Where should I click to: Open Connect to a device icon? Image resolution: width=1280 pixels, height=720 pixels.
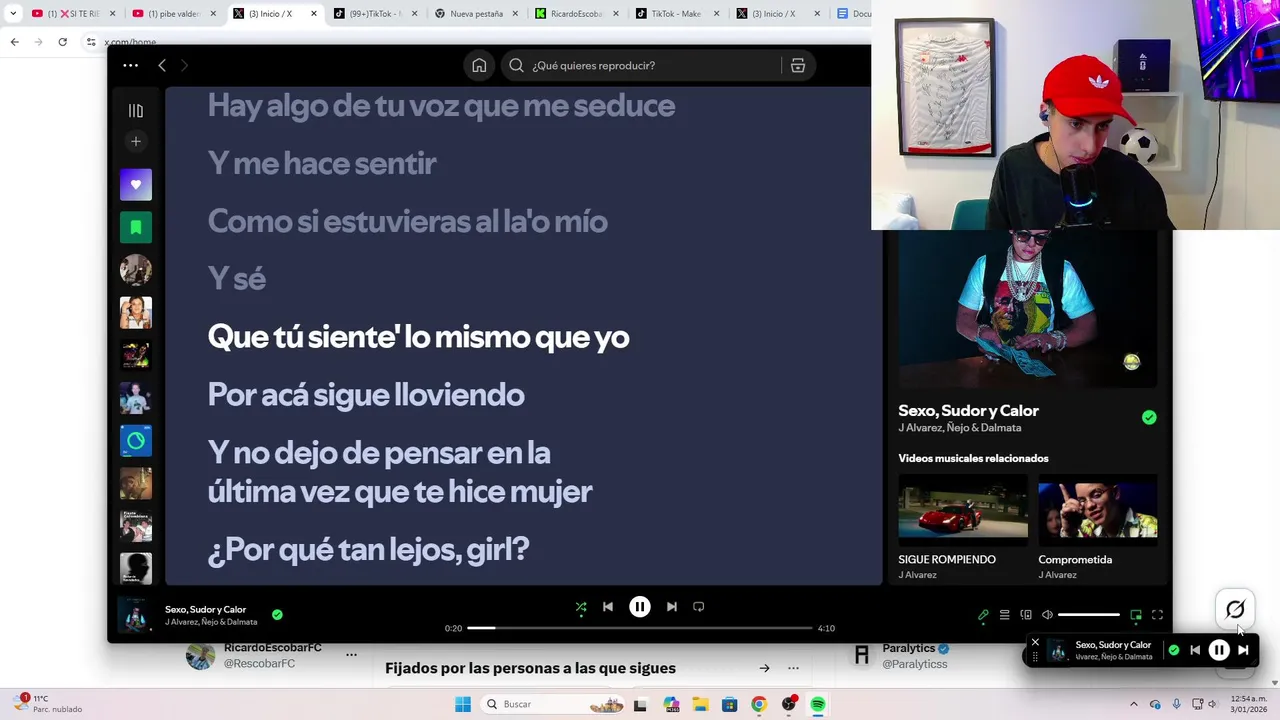pos(1026,615)
